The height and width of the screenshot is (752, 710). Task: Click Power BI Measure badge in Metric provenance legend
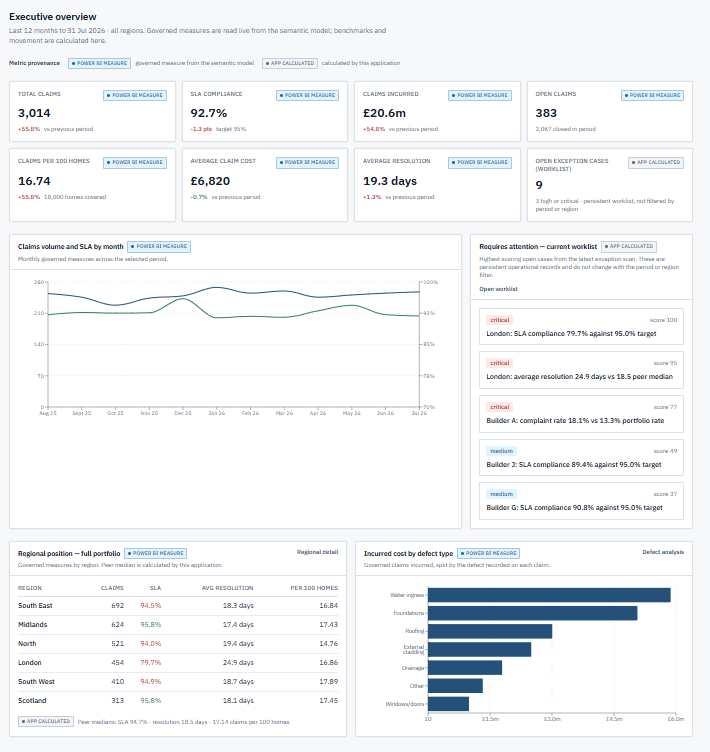tap(99, 63)
